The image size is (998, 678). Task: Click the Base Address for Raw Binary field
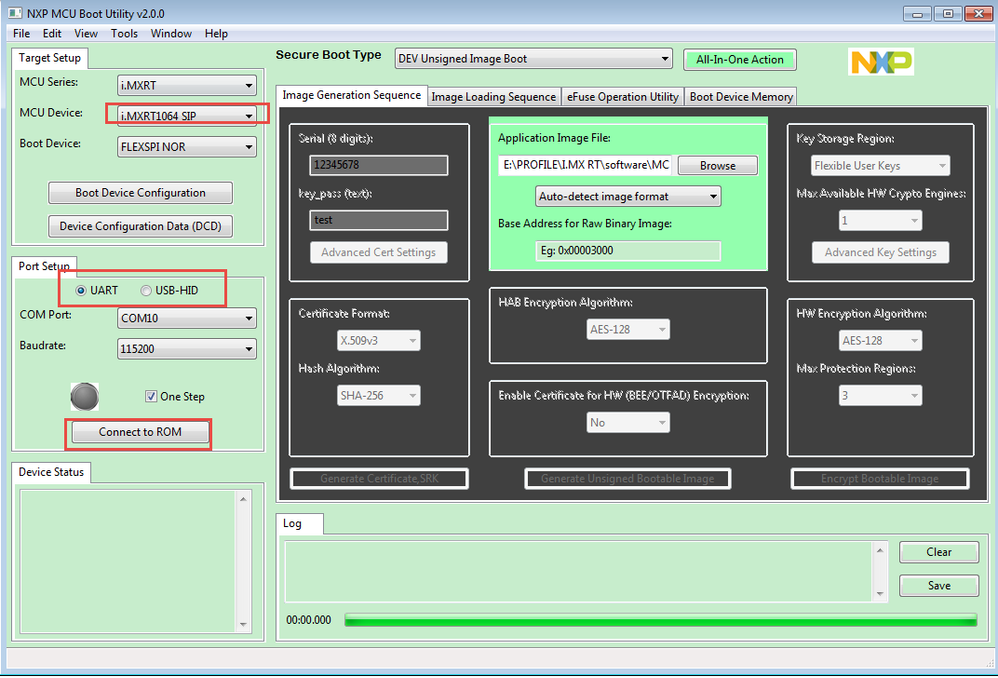(628, 251)
